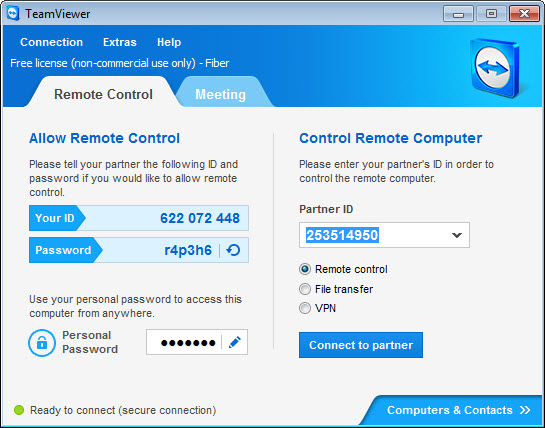Screen dimensions: 545x428
Task: Click the refresh random password icon
Action: 233,250
